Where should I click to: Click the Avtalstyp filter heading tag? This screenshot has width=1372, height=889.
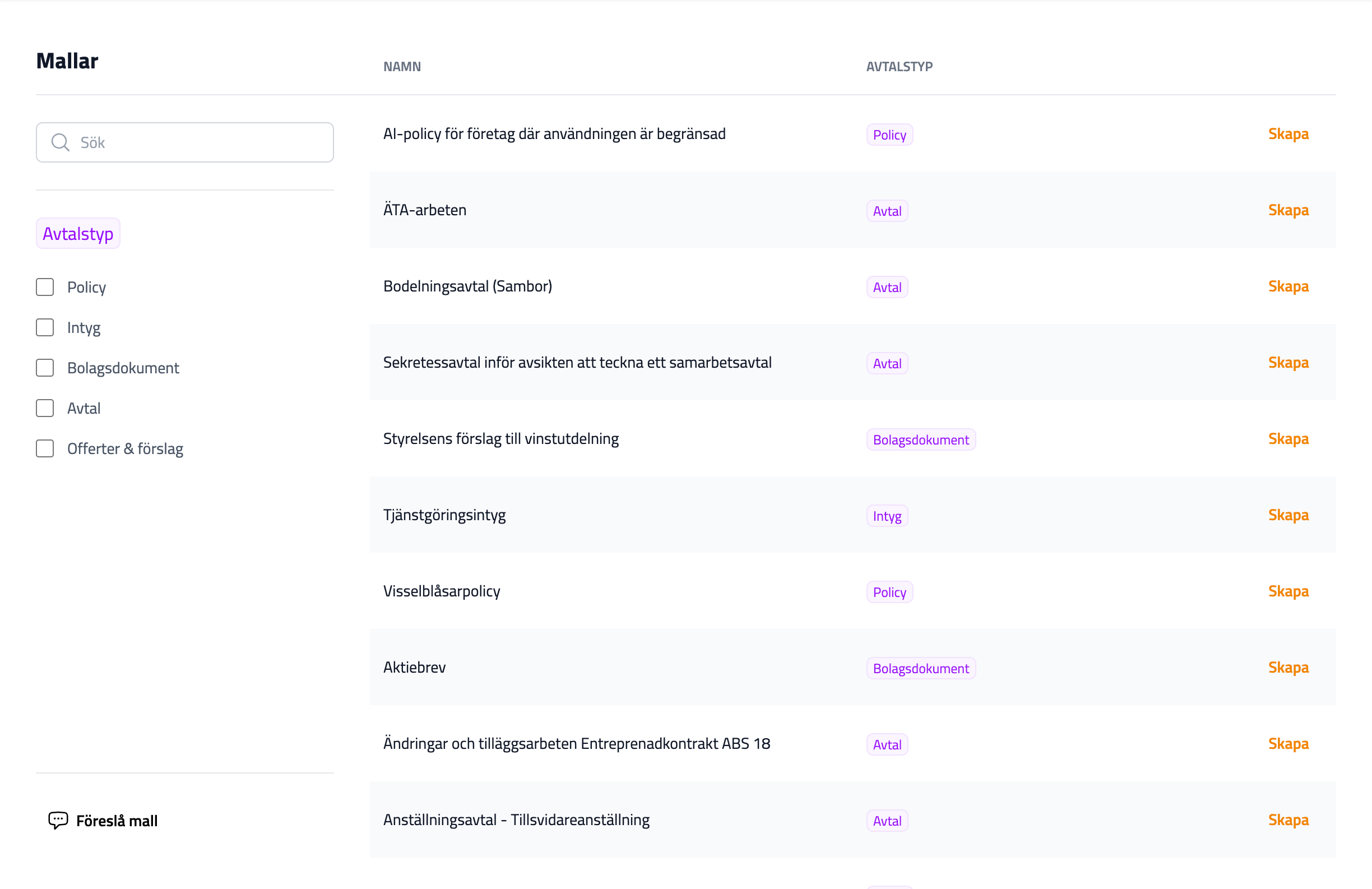point(78,234)
